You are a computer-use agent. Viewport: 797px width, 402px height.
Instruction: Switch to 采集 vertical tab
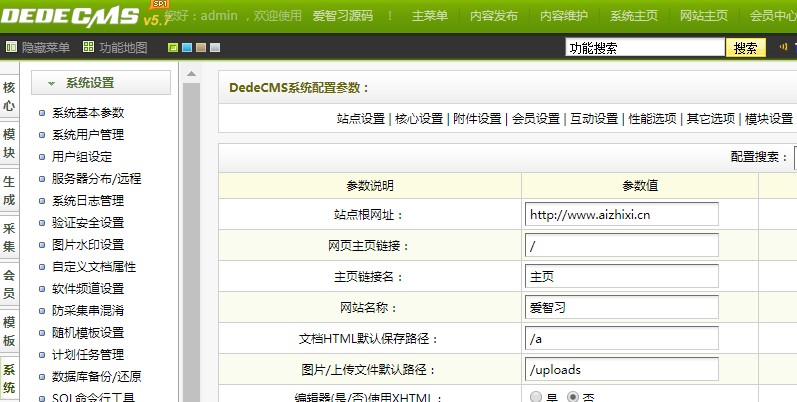pyautogui.click(x=9, y=237)
